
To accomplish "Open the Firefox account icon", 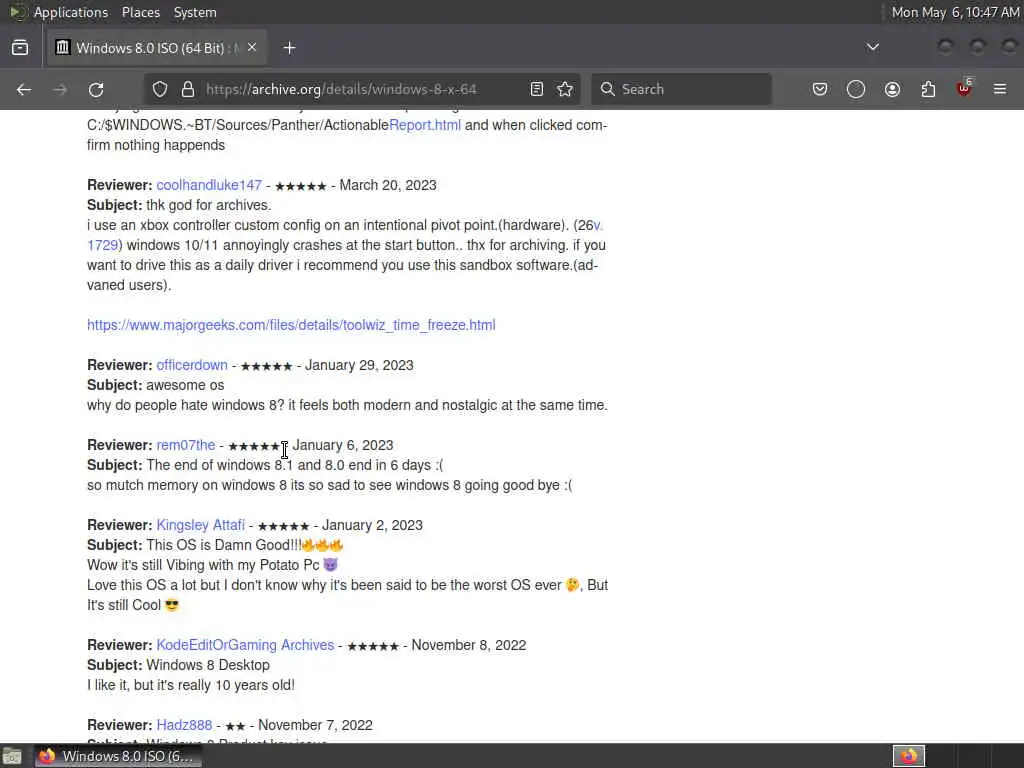I will [892, 89].
